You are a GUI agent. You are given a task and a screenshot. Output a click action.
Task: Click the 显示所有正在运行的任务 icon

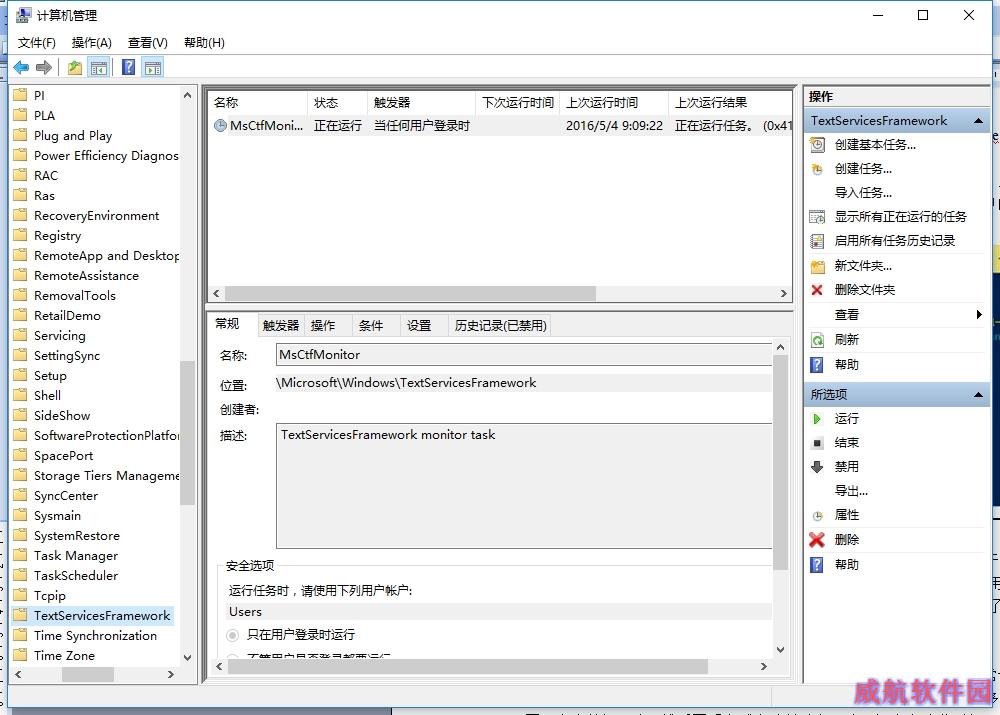[817, 217]
